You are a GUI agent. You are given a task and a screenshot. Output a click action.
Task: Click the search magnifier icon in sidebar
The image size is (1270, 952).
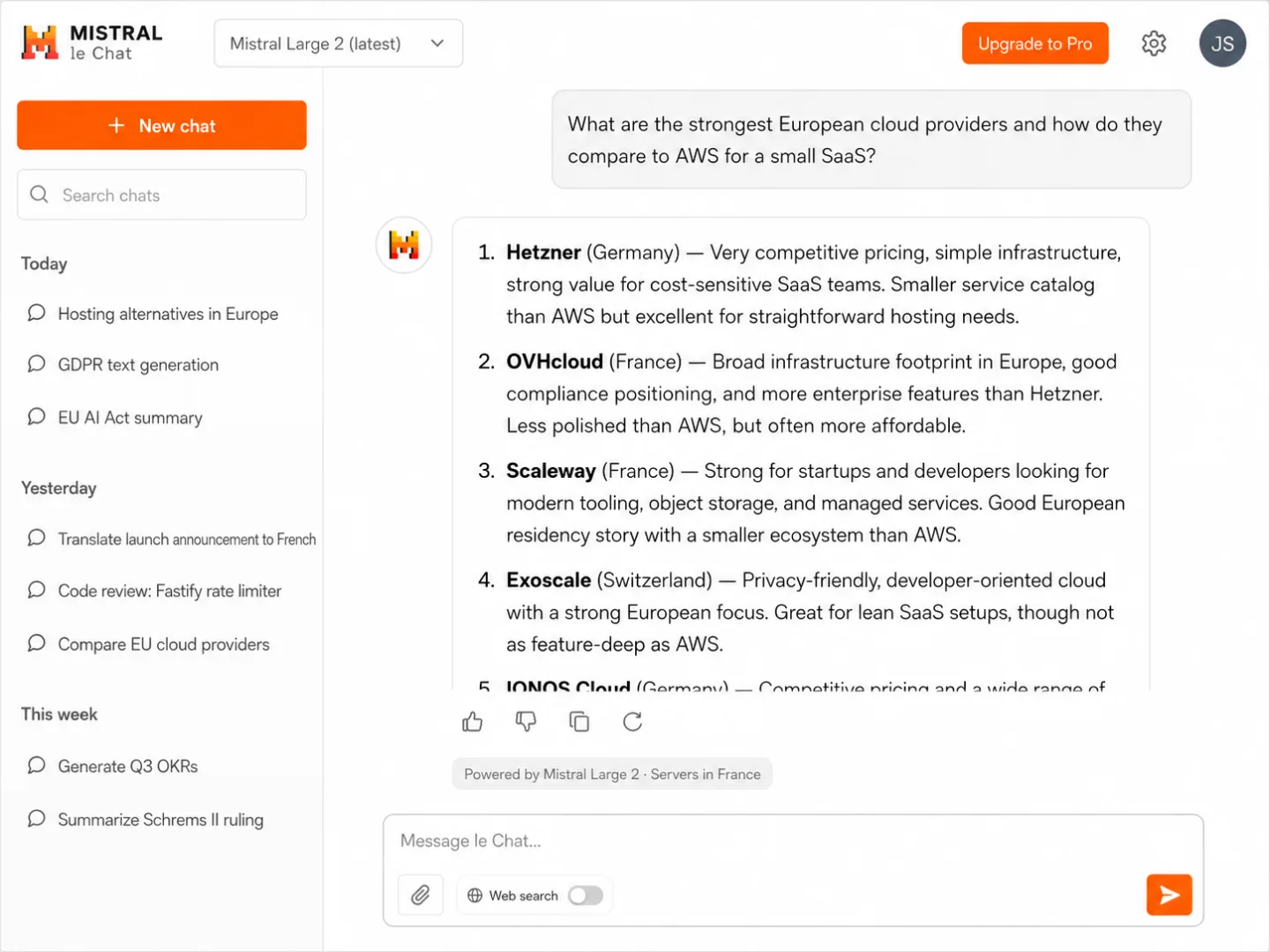pyautogui.click(x=39, y=195)
